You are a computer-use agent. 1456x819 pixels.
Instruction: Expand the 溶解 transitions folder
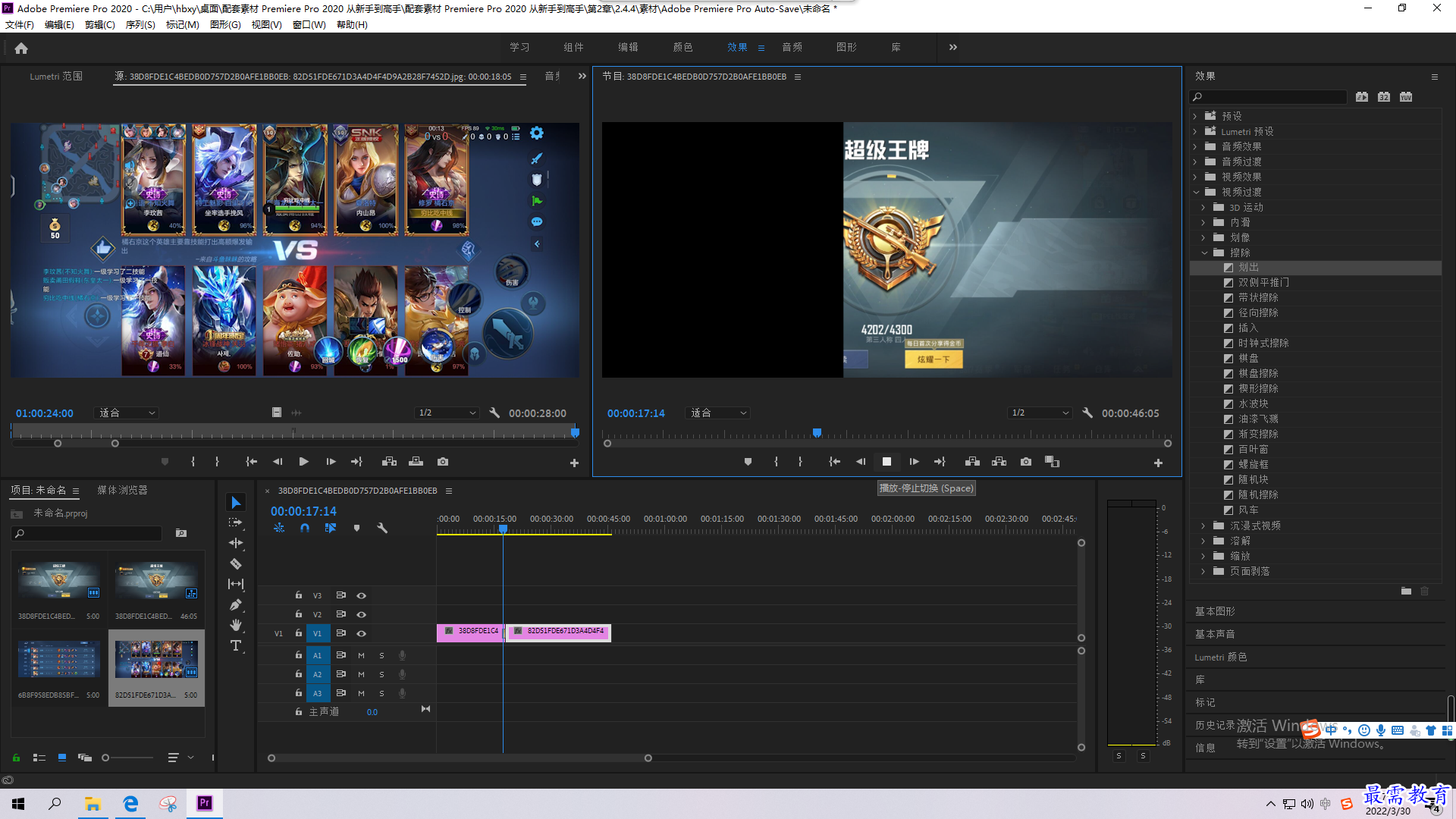point(1203,541)
